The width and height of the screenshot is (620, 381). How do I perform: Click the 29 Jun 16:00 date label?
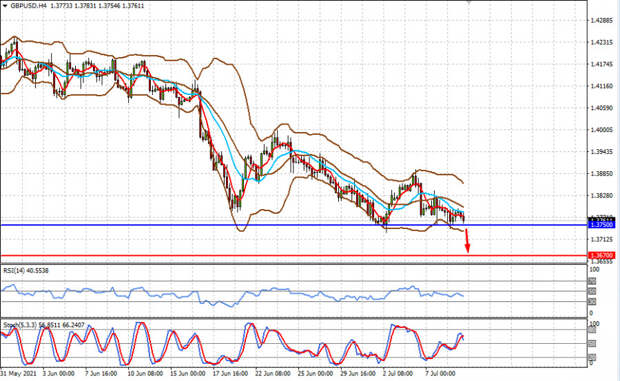tap(358, 373)
